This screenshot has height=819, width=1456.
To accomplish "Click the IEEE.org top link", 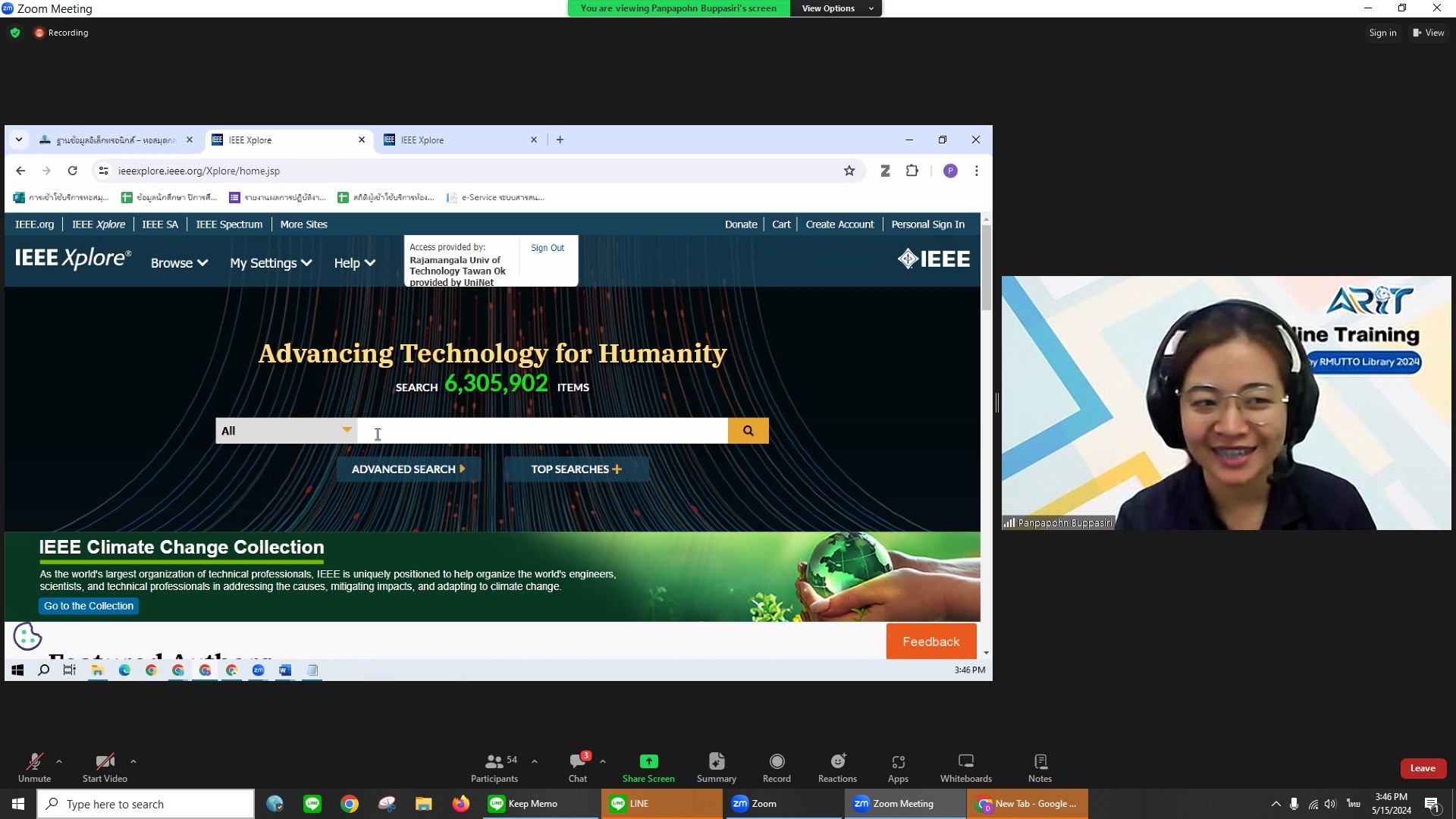I will [35, 224].
